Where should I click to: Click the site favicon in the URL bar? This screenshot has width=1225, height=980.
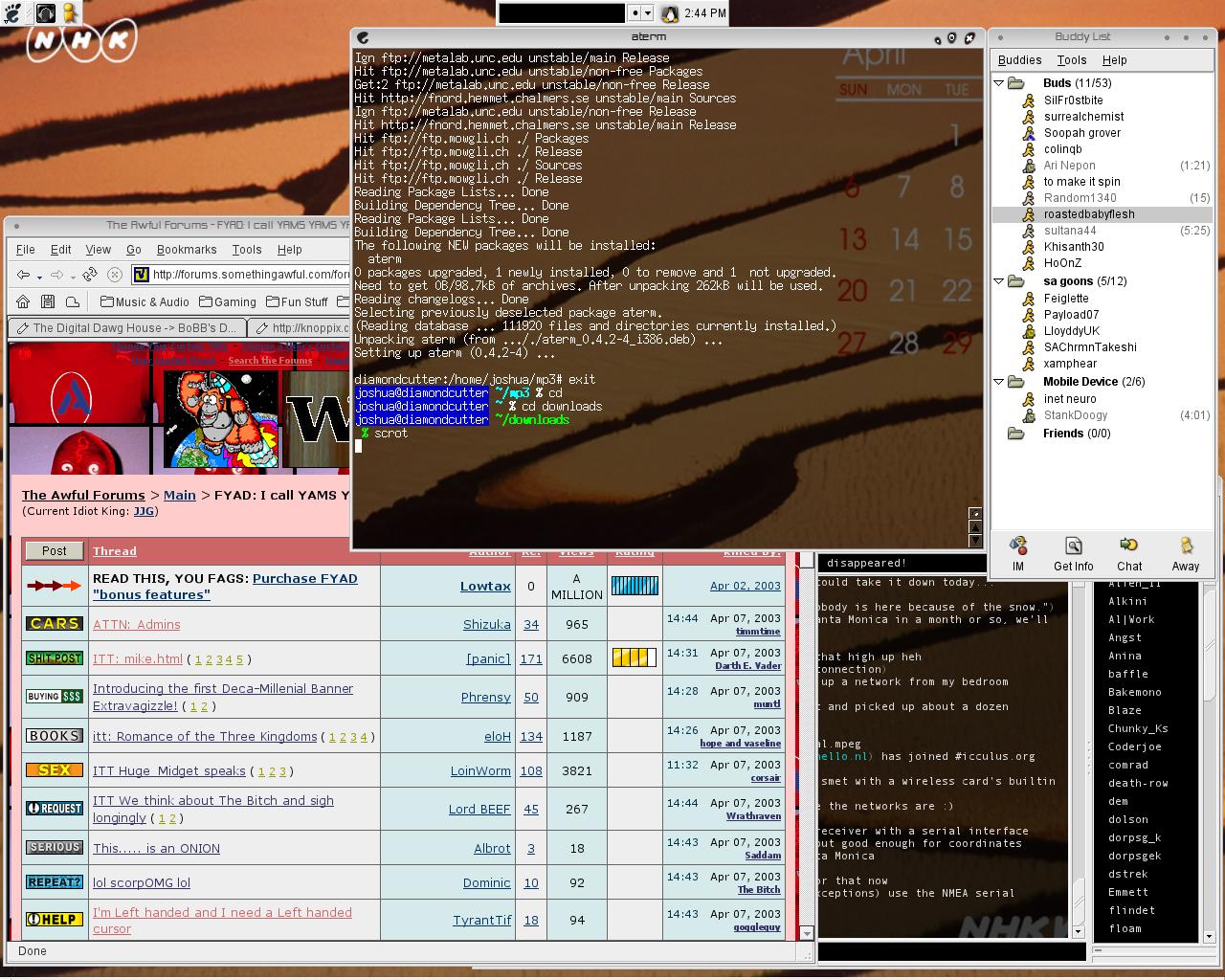(141, 275)
